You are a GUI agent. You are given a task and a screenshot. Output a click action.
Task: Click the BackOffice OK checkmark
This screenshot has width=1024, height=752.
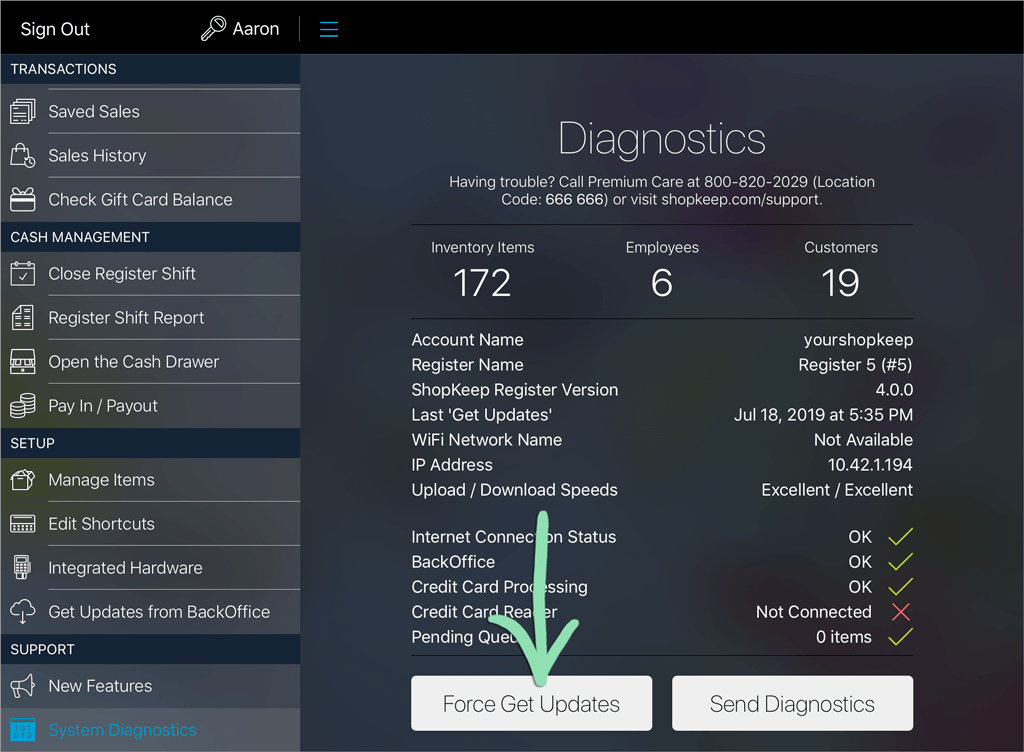901,561
